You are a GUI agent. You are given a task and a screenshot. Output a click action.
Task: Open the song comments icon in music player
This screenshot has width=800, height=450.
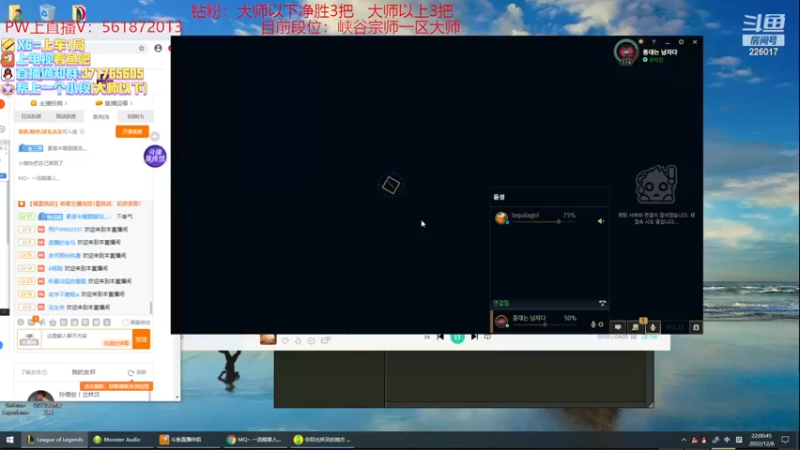coord(325,340)
